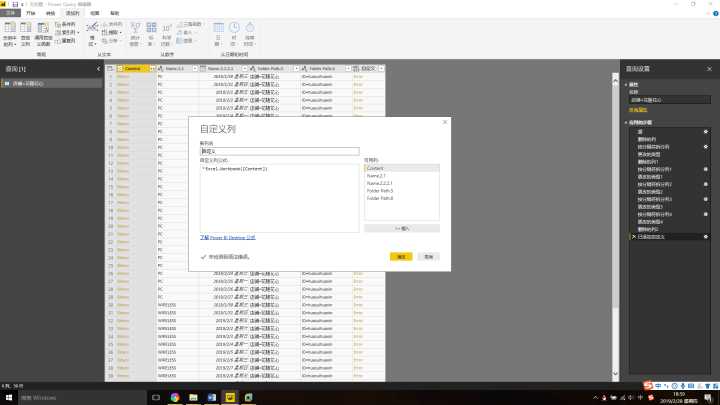Click the table icon left of column headers
Image resolution: width=720 pixels, height=405 pixels.
click(110, 68)
